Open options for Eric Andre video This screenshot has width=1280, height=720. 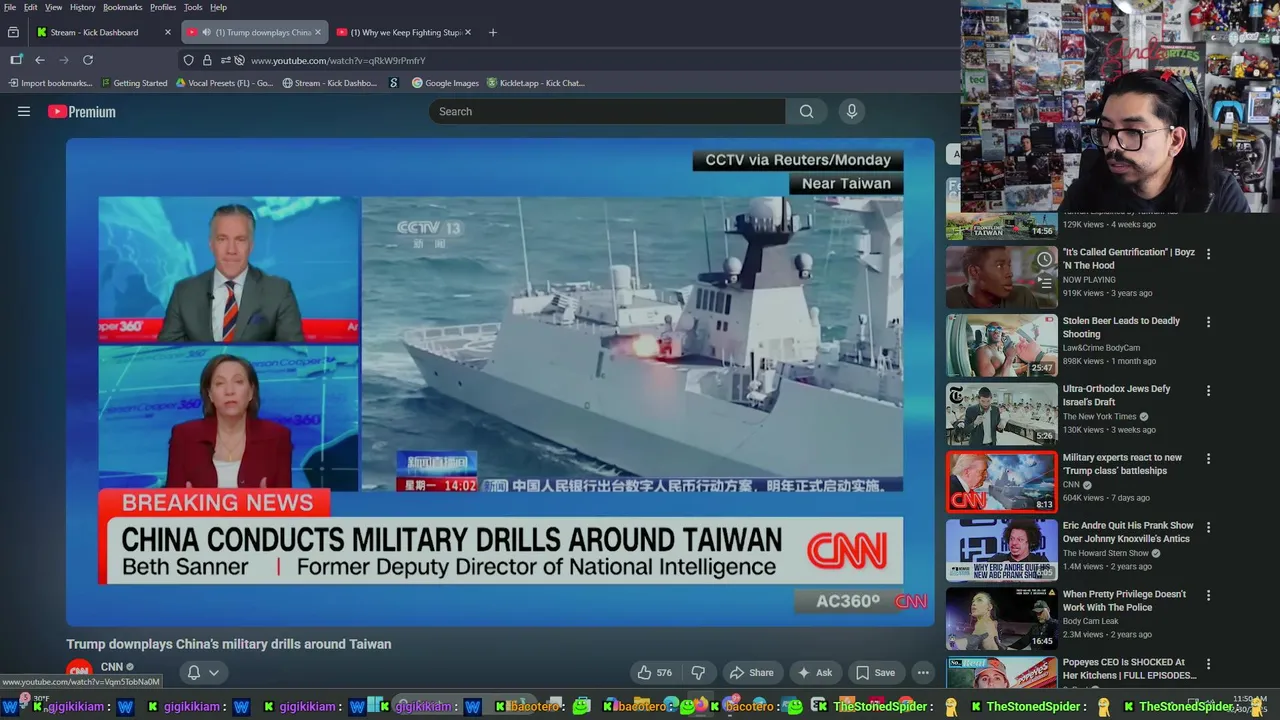click(1208, 526)
